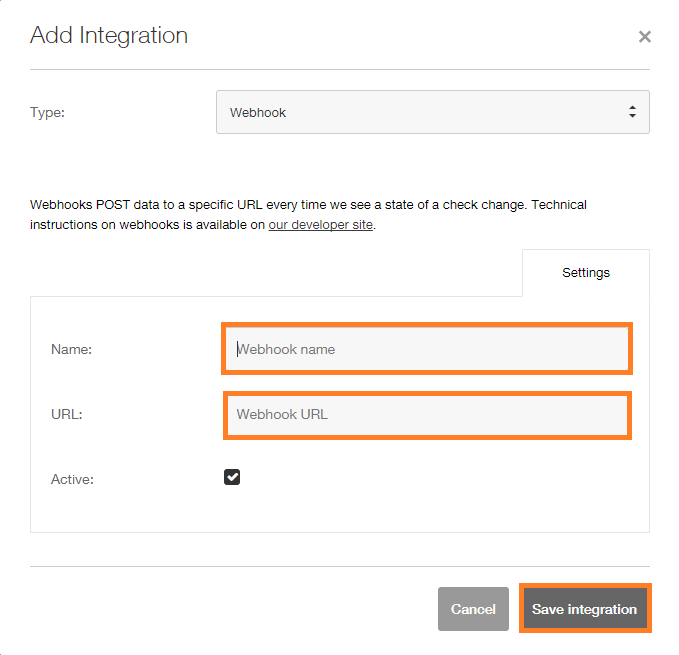The height and width of the screenshot is (655, 679).
Task: Click the empty area below the Active checkbox
Action: 340,512
